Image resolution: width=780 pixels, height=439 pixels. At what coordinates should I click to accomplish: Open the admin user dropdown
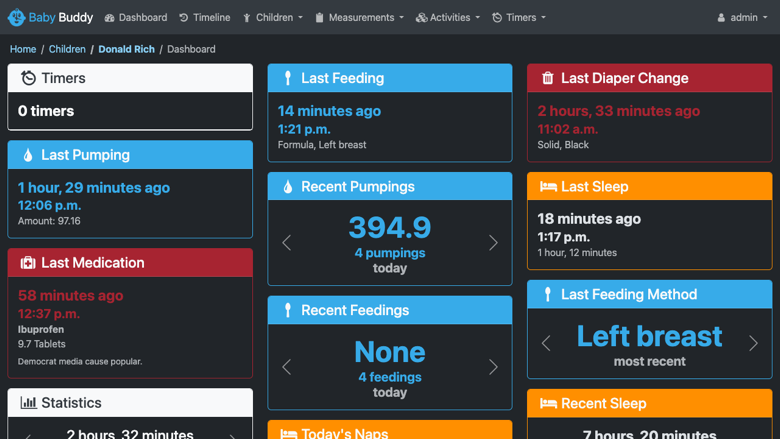pyautogui.click(x=742, y=18)
